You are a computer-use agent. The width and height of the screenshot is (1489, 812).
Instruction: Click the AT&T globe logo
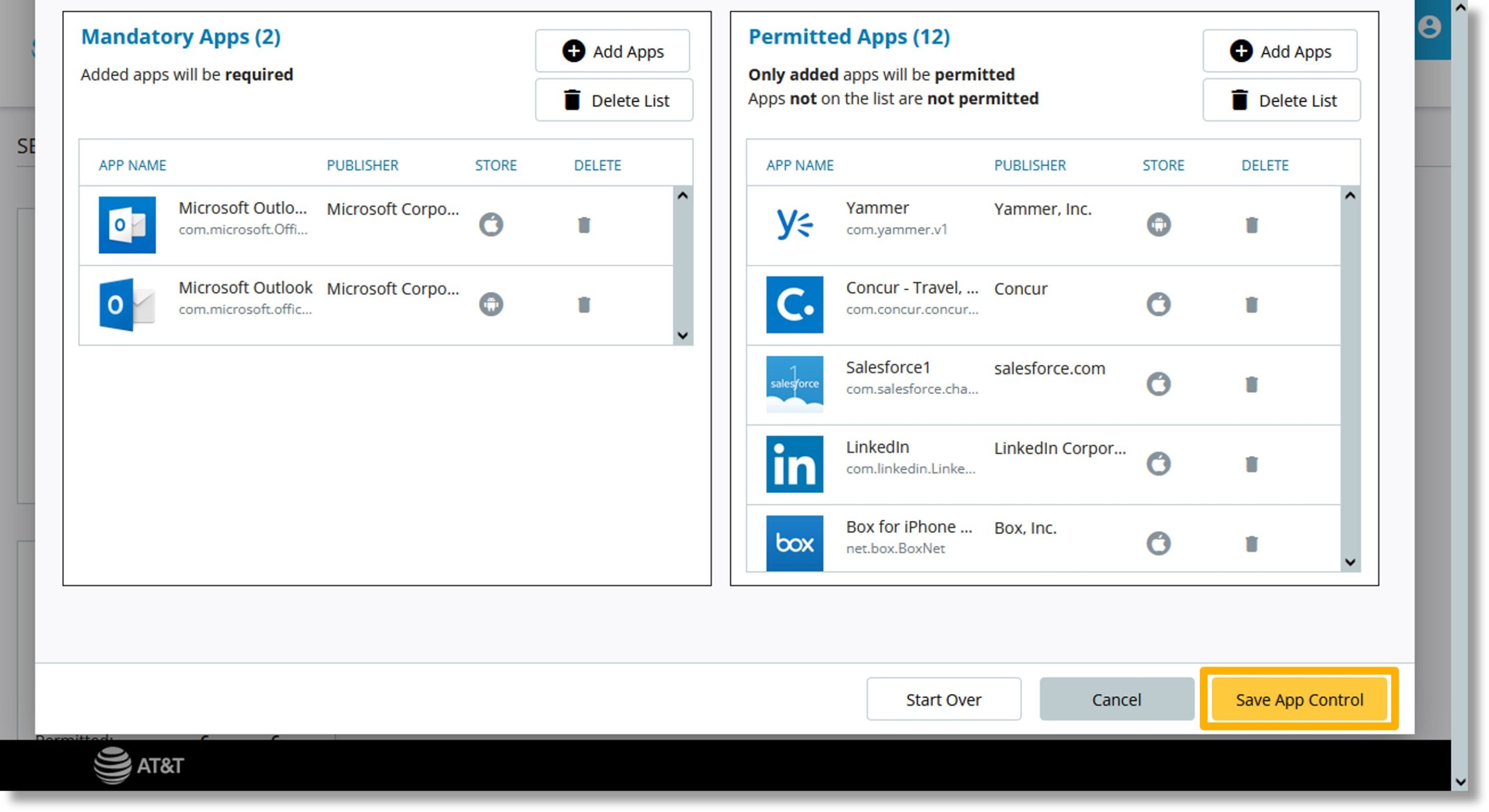112,765
